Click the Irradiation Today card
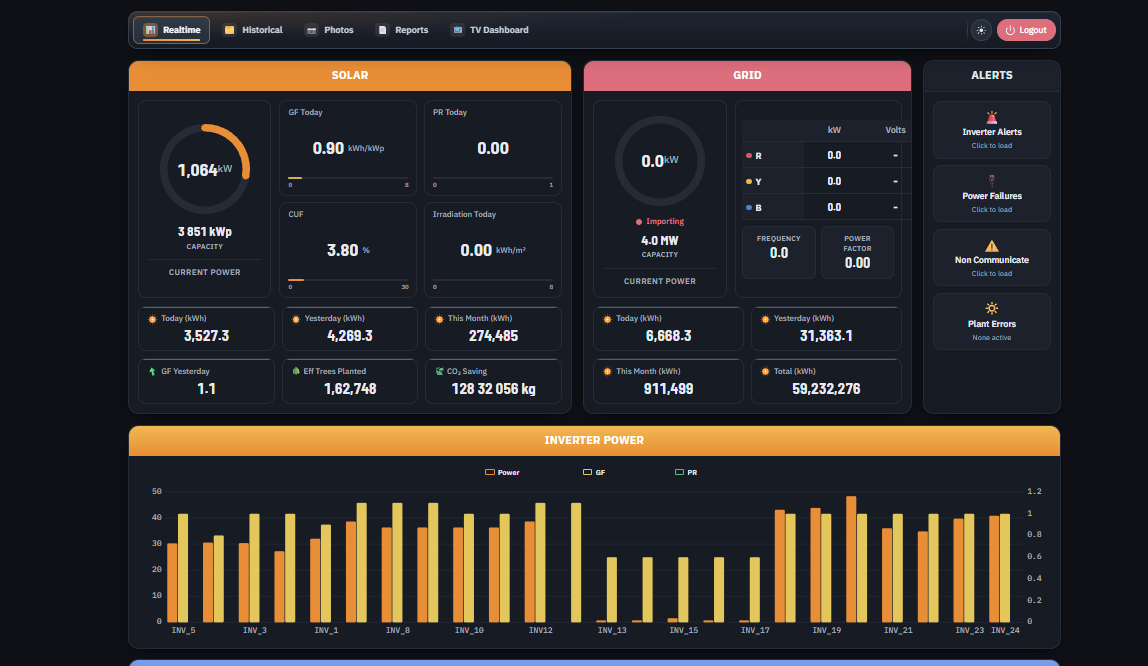Screen dimensions: 1148x666 (x=493, y=250)
